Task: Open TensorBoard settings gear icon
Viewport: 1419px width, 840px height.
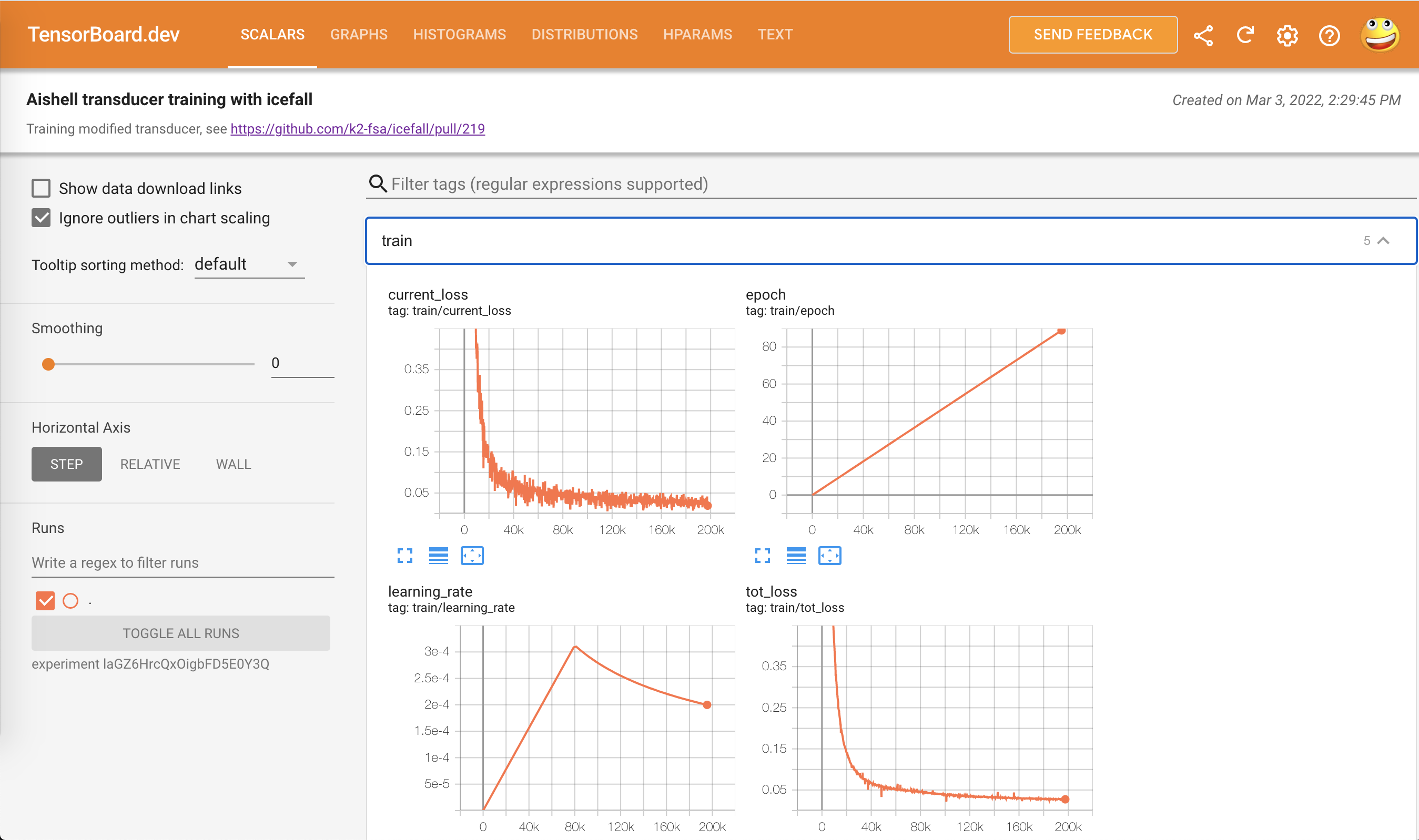Action: (1286, 34)
